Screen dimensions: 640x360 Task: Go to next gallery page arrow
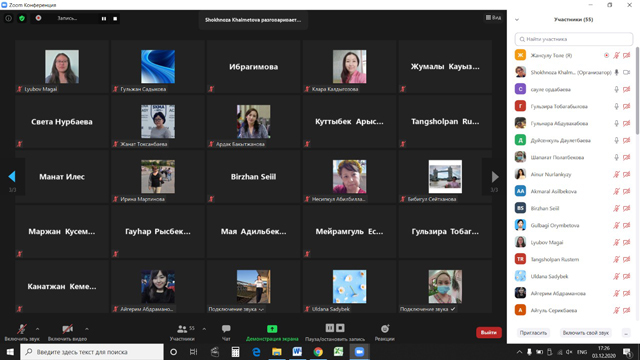[x=495, y=176]
